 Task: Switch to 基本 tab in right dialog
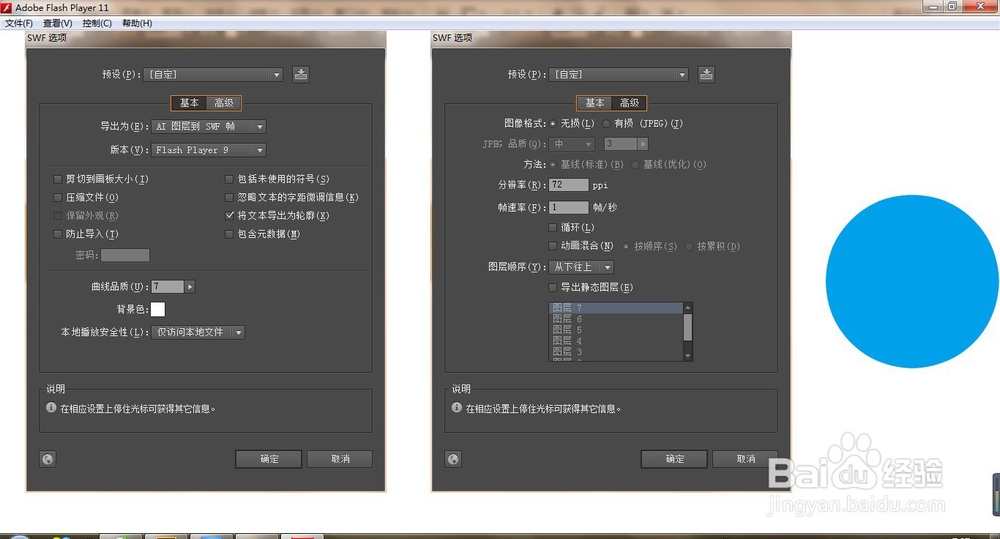coord(594,103)
